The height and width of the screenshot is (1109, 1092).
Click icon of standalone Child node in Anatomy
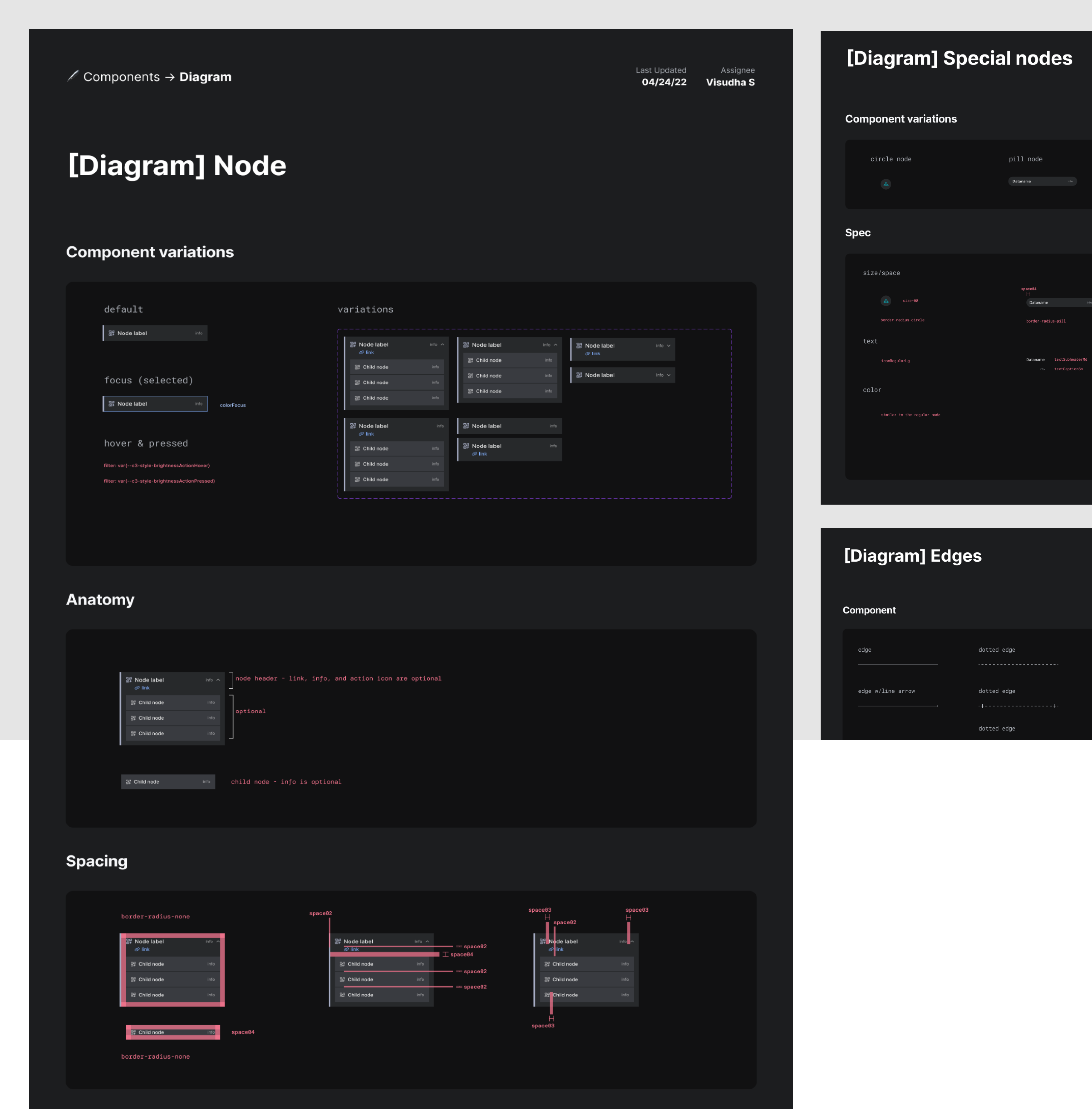128,782
